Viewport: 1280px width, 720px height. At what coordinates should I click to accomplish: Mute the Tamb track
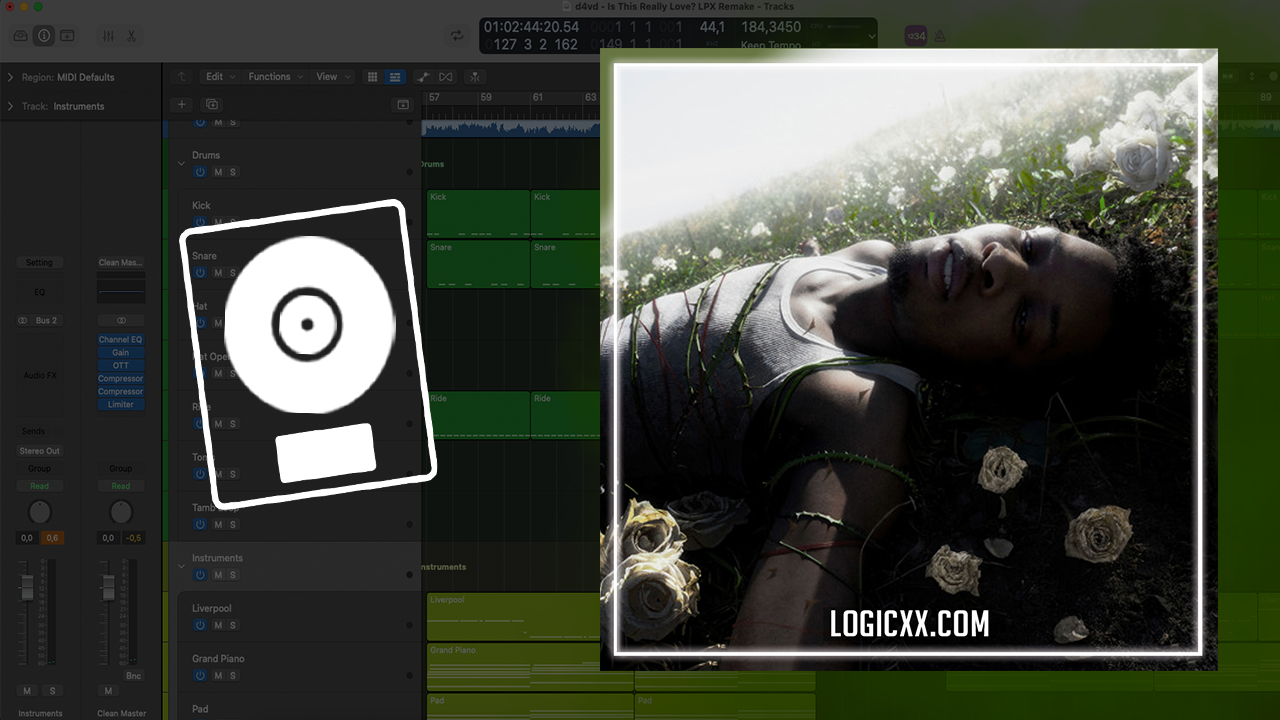pos(218,524)
